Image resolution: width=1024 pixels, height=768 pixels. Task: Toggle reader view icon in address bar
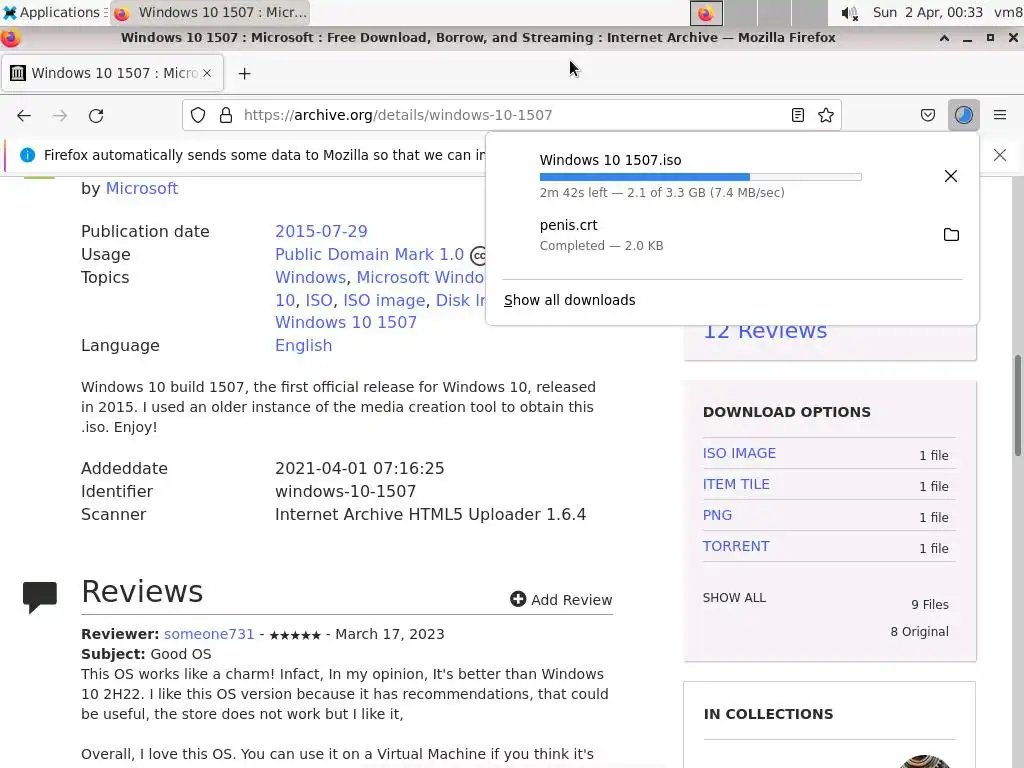tap(797, 115)
